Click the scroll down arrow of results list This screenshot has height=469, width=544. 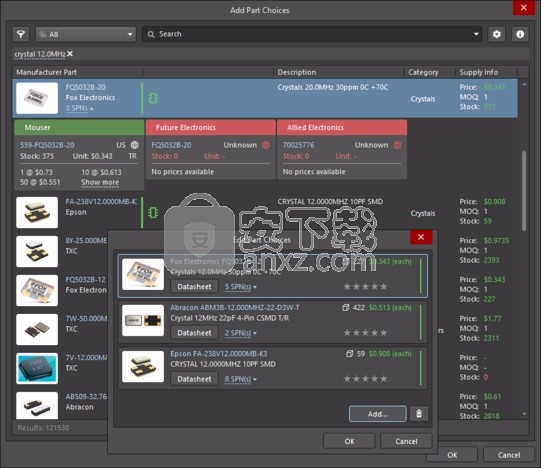tap(524, 414)
